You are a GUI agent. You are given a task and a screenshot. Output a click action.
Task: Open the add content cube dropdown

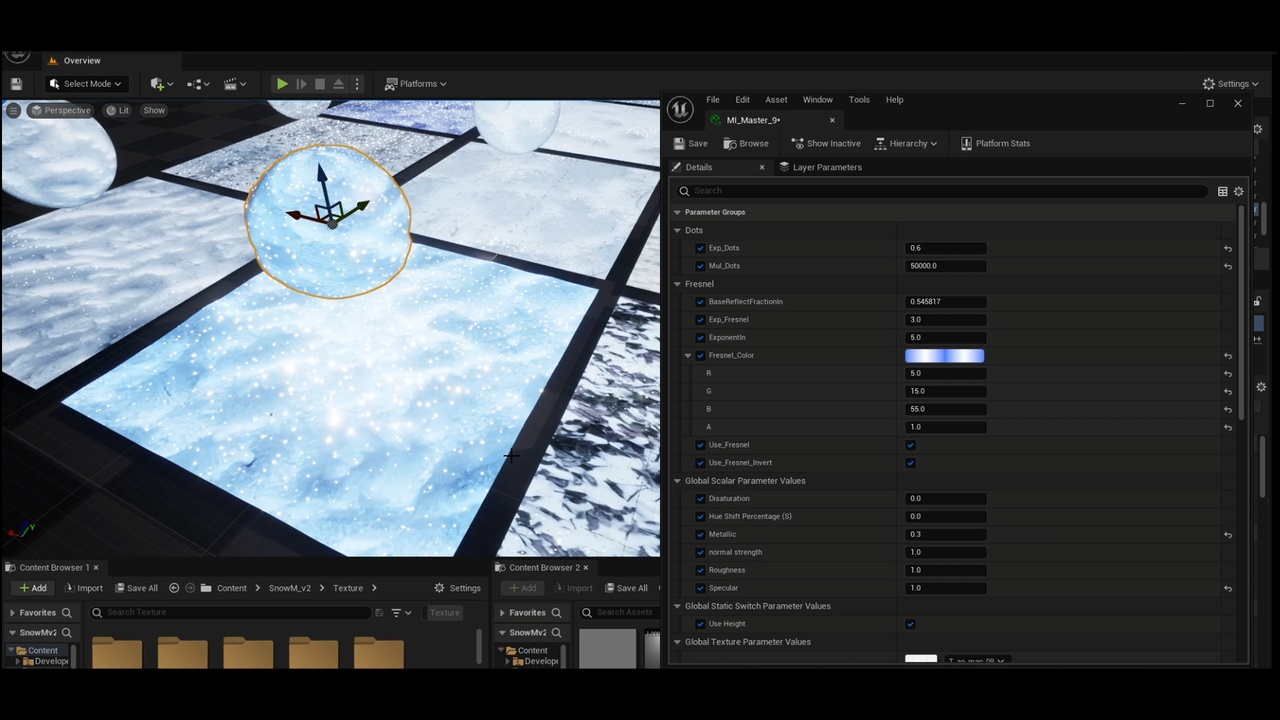(161, 84)
